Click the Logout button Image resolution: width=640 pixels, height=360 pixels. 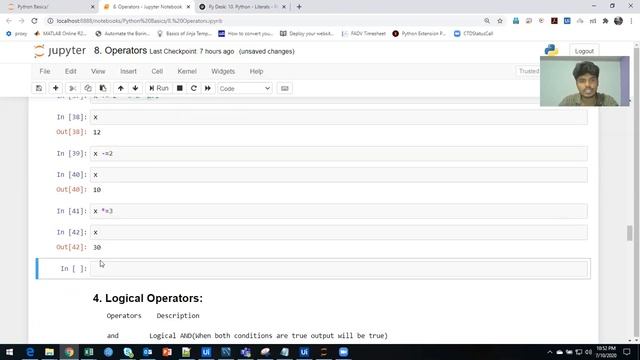(x=584, y=51)
